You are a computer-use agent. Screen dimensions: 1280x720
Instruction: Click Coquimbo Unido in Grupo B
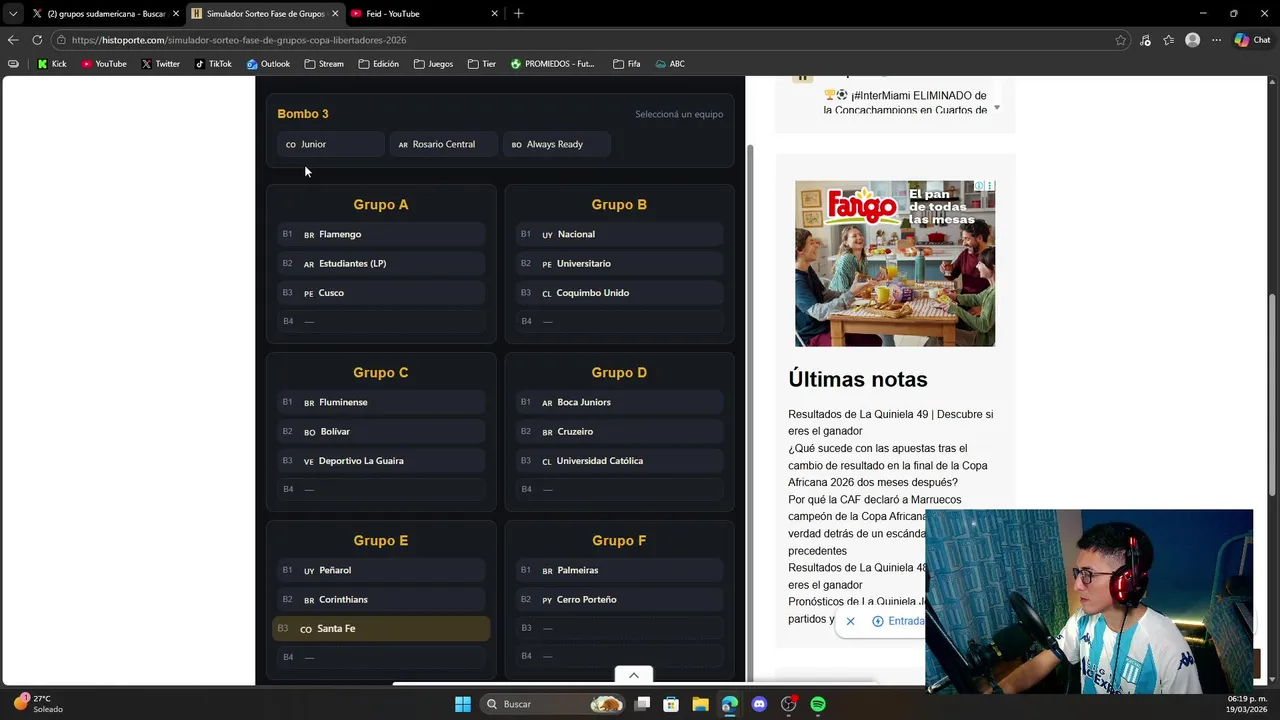click(x=619, y=293)
